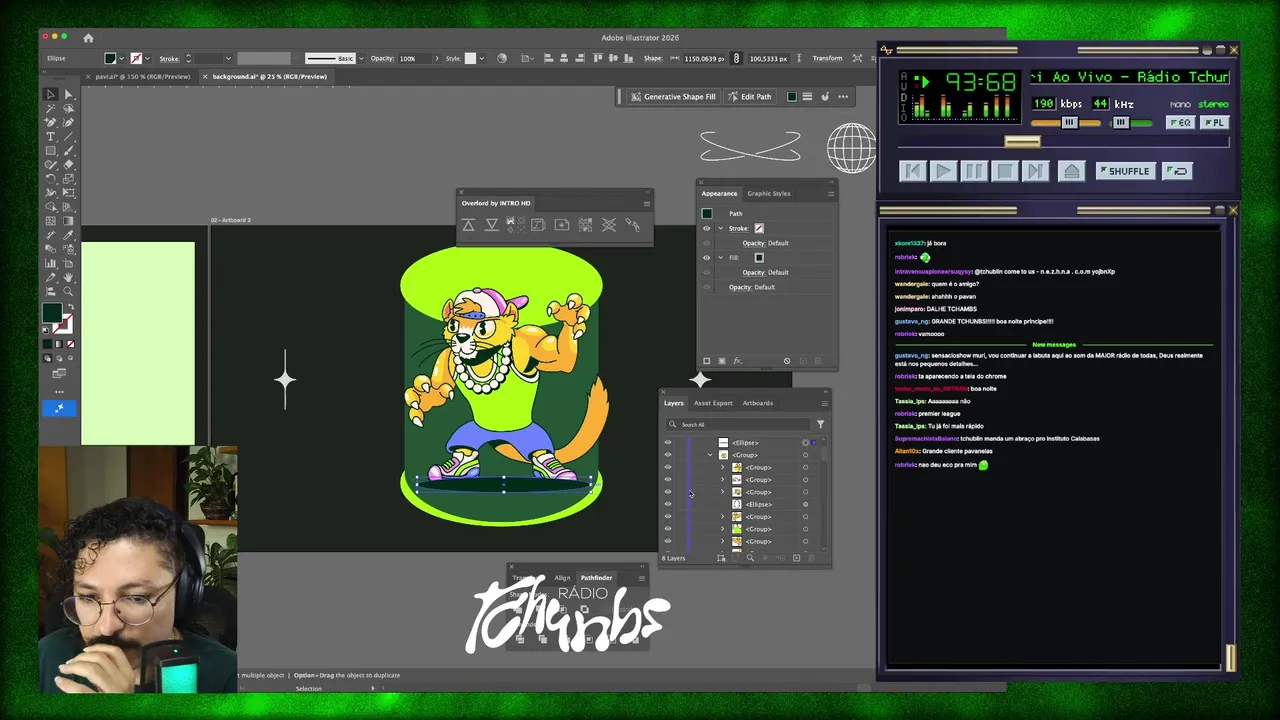The width and height of the screenshot is (1280, 720).
Task: Hide the Ellipse layer marked with blue square
Action: (x=668, y=442)
